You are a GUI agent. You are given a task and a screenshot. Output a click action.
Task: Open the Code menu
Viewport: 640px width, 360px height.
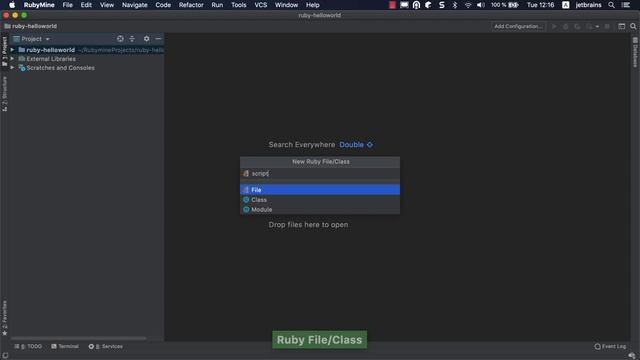tap(163, 5)
